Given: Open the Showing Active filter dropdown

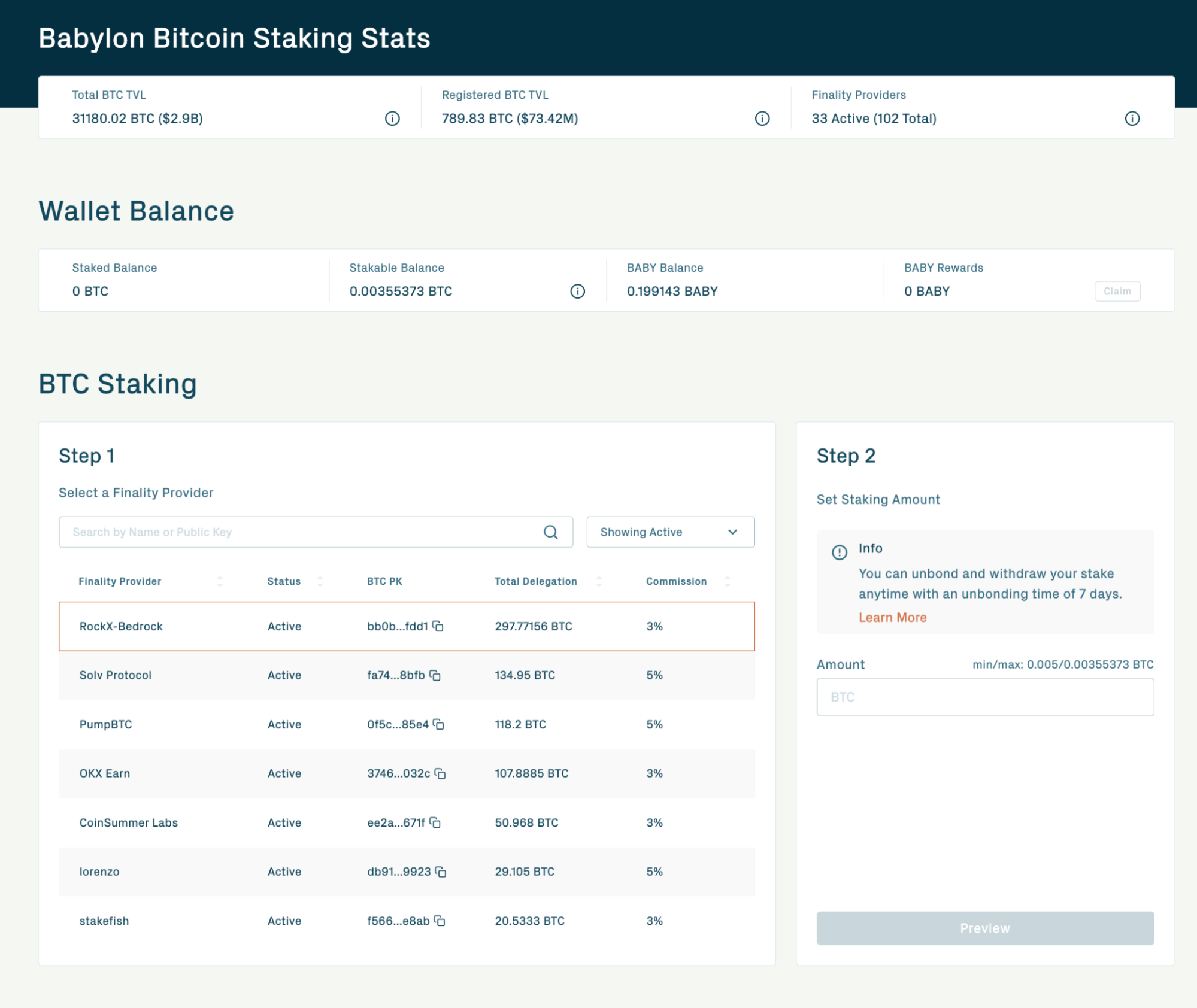Looking at the screenshot, I should pos(671,532).
